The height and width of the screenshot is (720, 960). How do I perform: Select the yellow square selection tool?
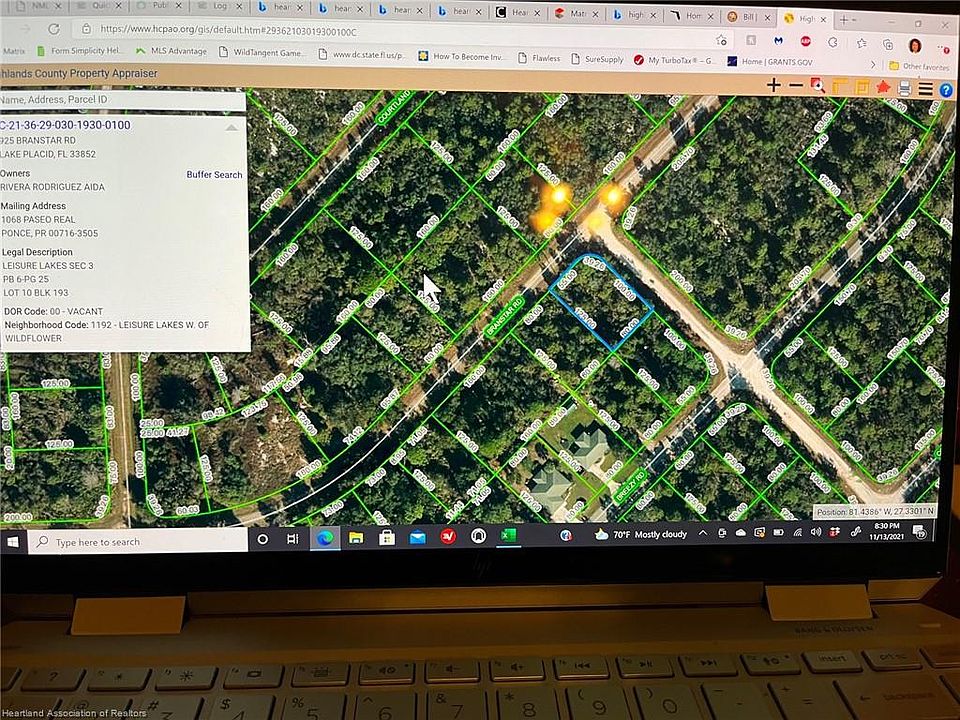click(861, 87)
